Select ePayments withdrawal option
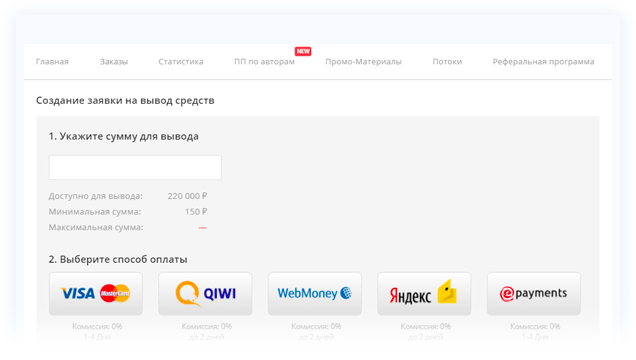Viewport: 636px width, 360px height. pos(534,294)
